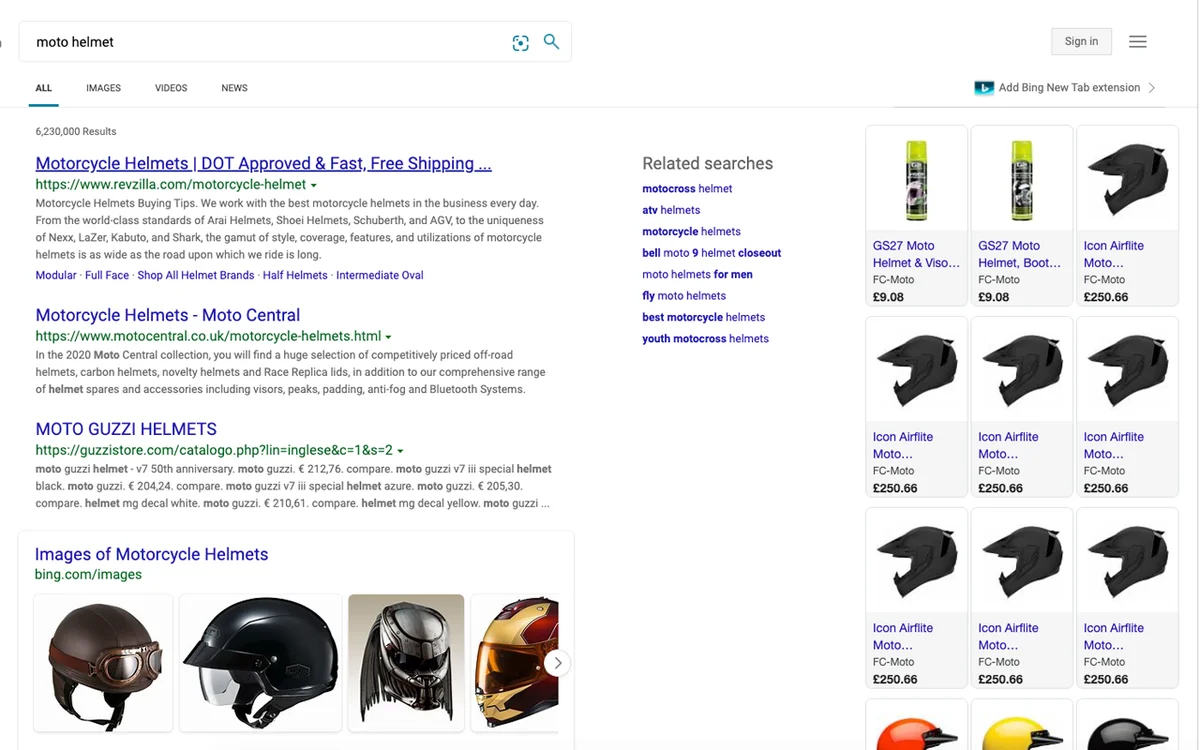Select related search atv helmets

pos(671,210)
